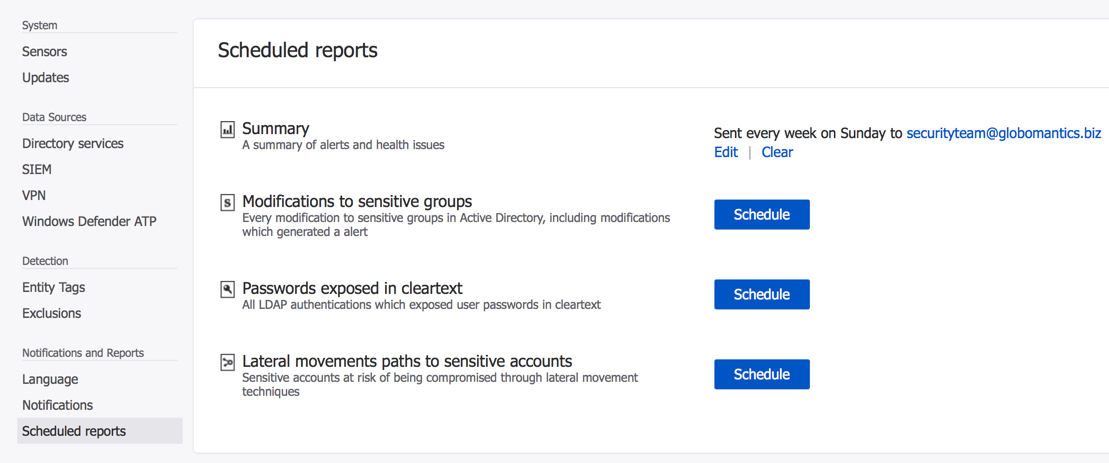Go to the Updates page
This screenshot has height=463, width=1109.
point(46,77)
